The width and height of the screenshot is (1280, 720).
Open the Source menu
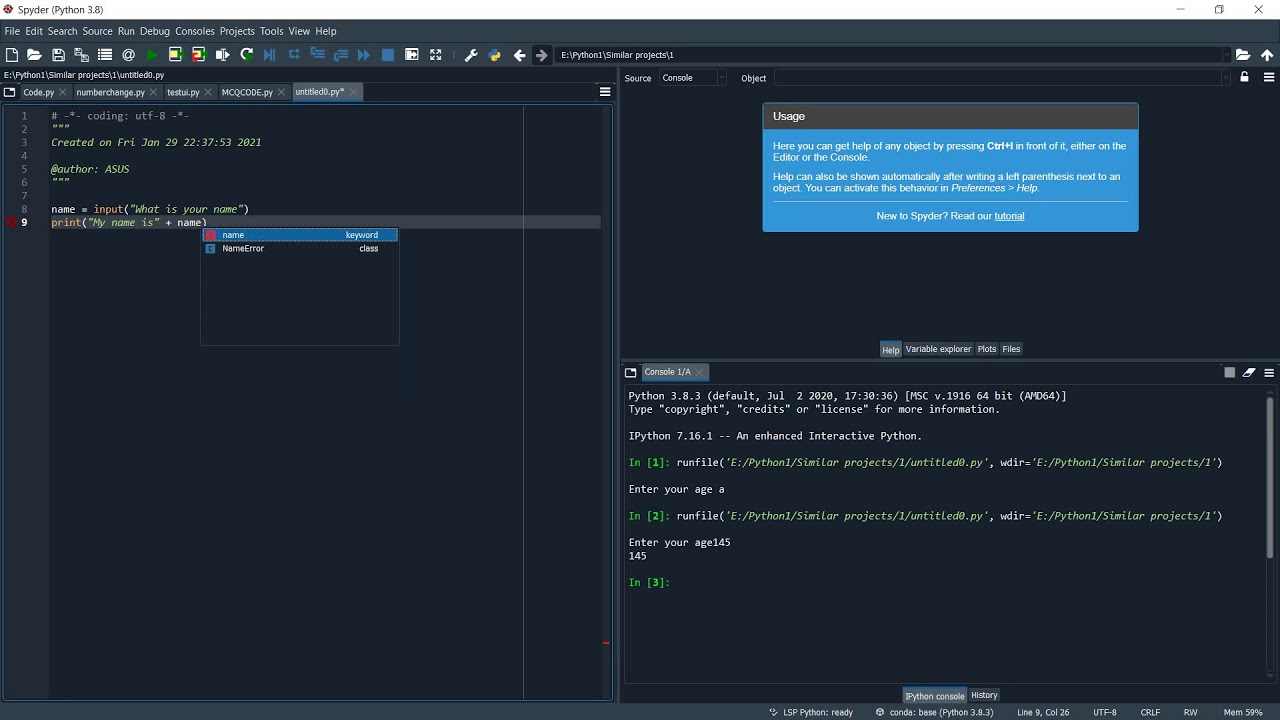point(97,31)
